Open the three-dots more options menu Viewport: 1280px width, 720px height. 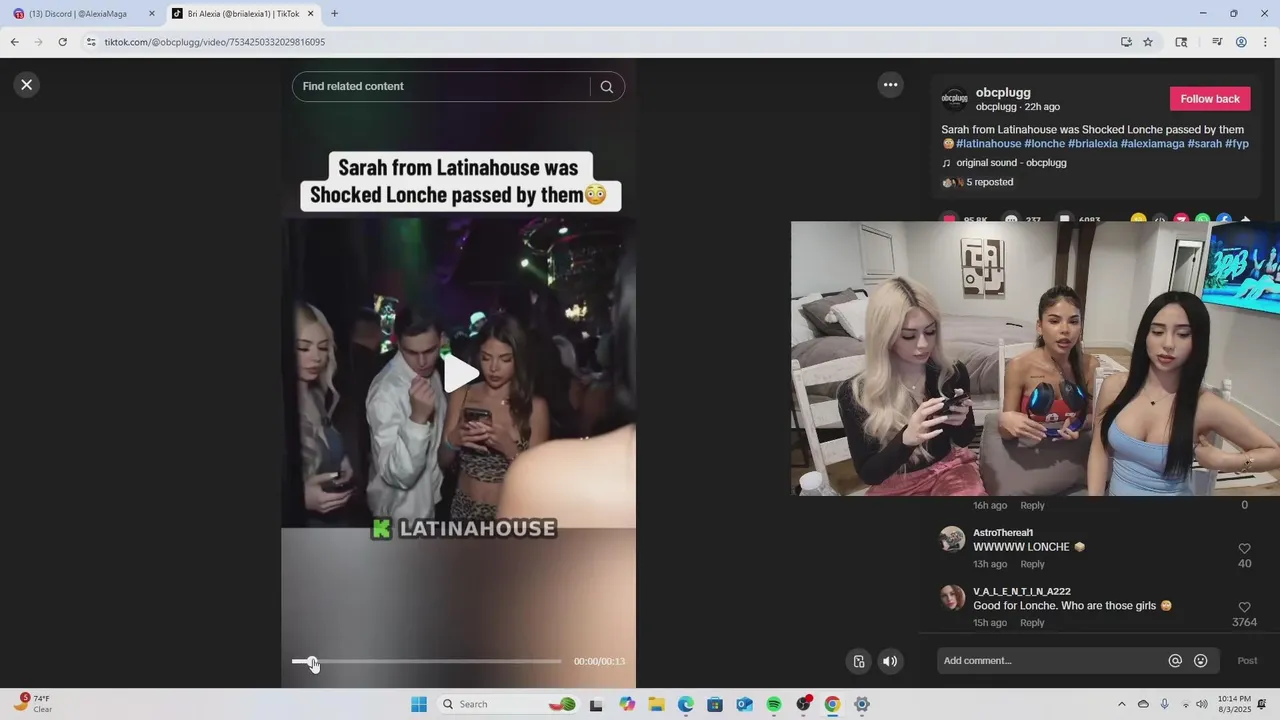[x=890, y=85]
